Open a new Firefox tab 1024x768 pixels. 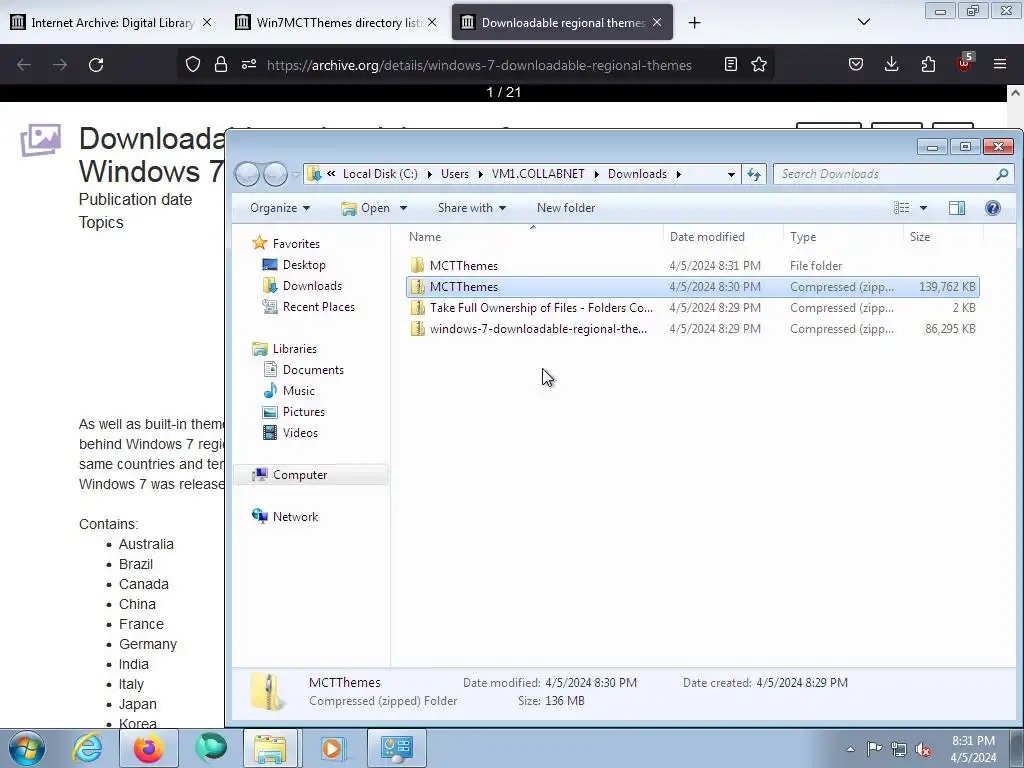point(694,23)
